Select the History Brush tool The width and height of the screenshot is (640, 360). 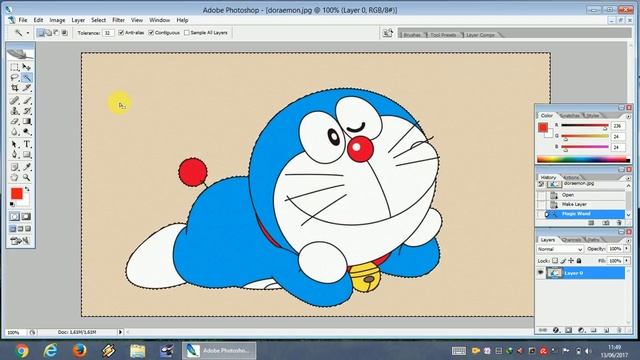coord(27,111)
